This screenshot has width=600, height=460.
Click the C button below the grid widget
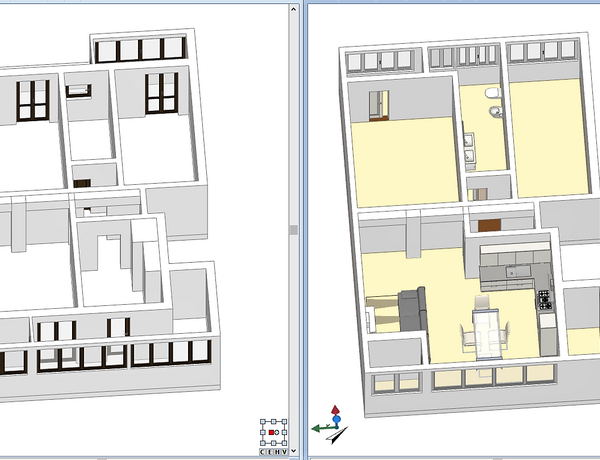pyautogui.click(x=264, y=452)
